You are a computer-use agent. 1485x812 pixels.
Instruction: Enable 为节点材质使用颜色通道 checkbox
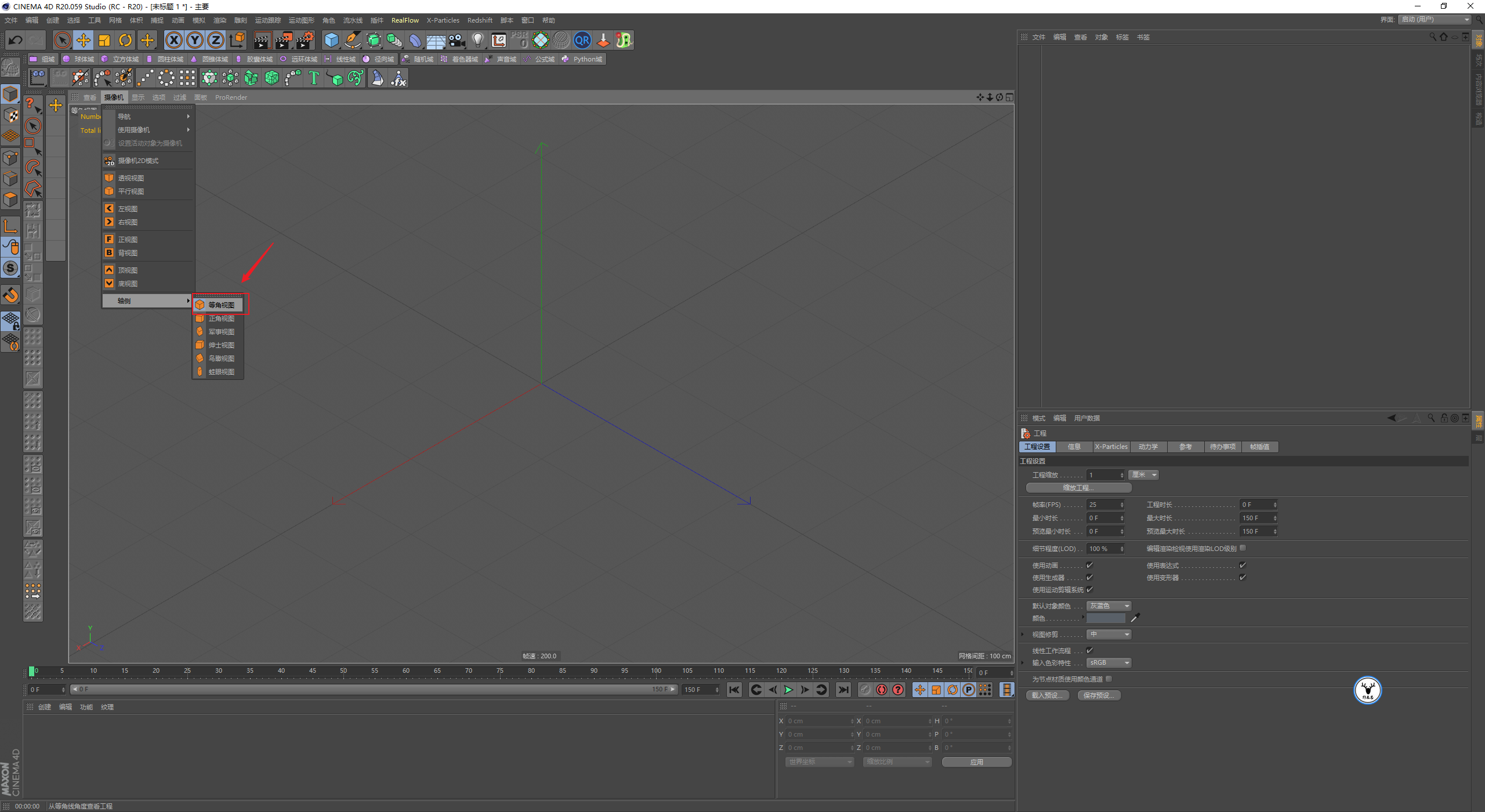(1109, 679)
